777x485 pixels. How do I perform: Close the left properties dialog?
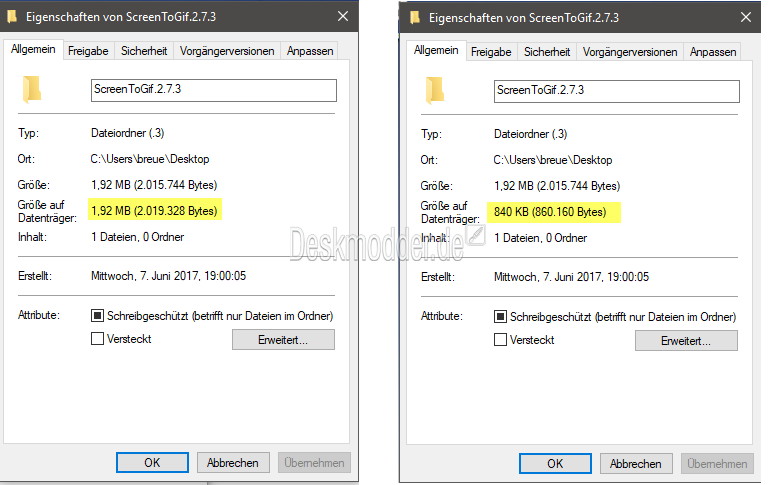pyautogui.click(x=343, y=16)
